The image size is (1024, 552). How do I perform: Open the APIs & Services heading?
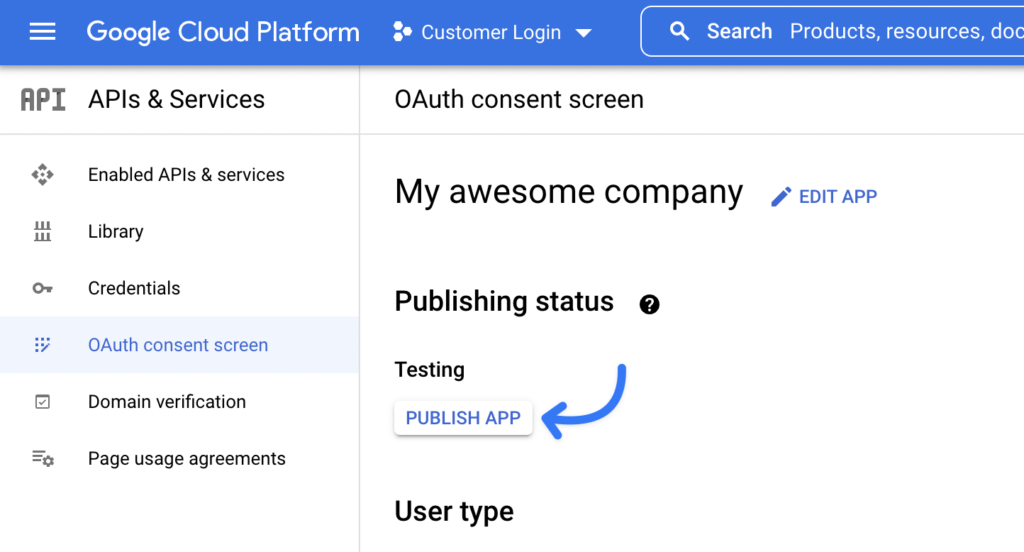click(176, 99)
